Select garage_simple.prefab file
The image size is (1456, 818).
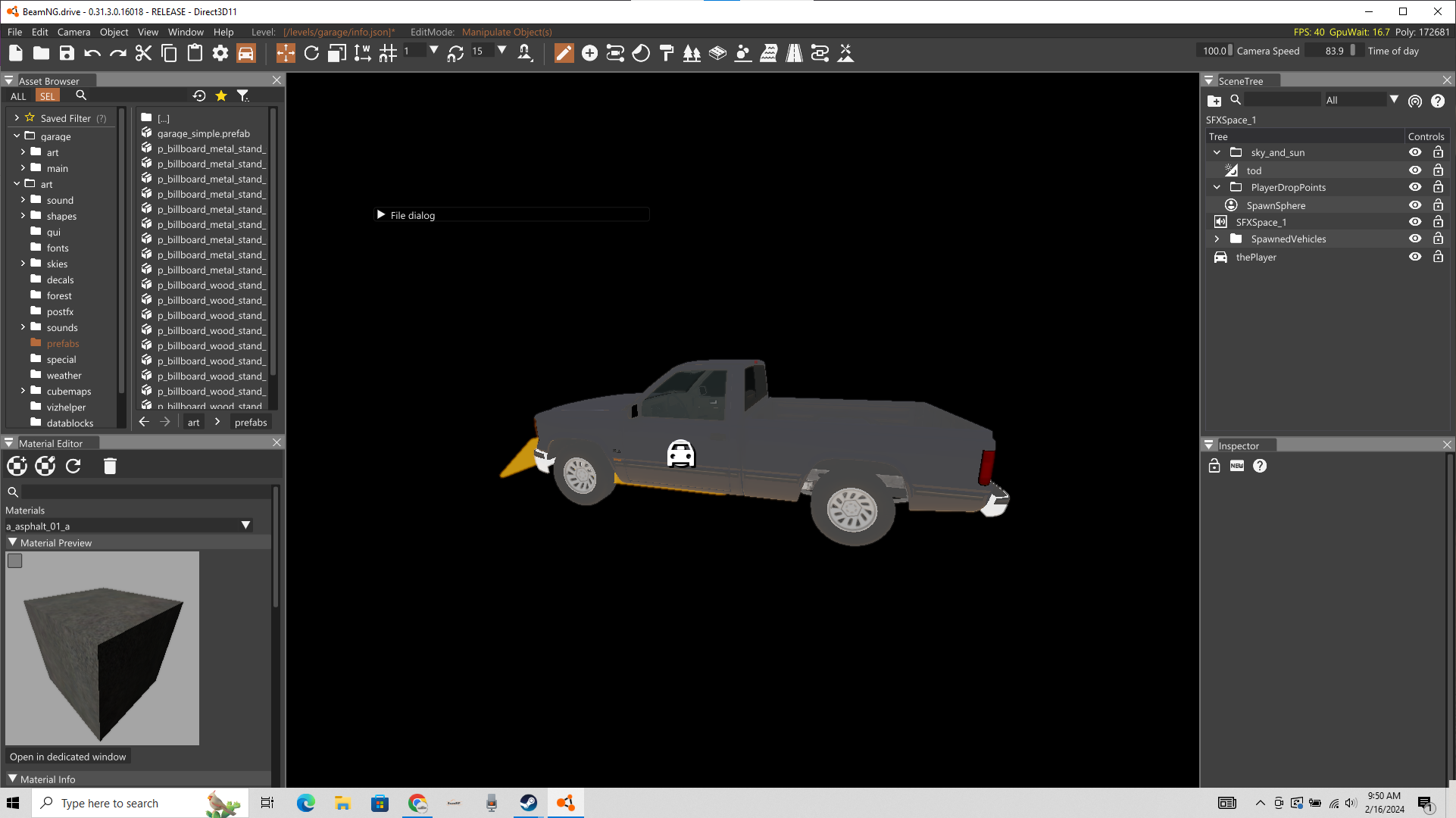pyautogui.click(x=203, y=133)
